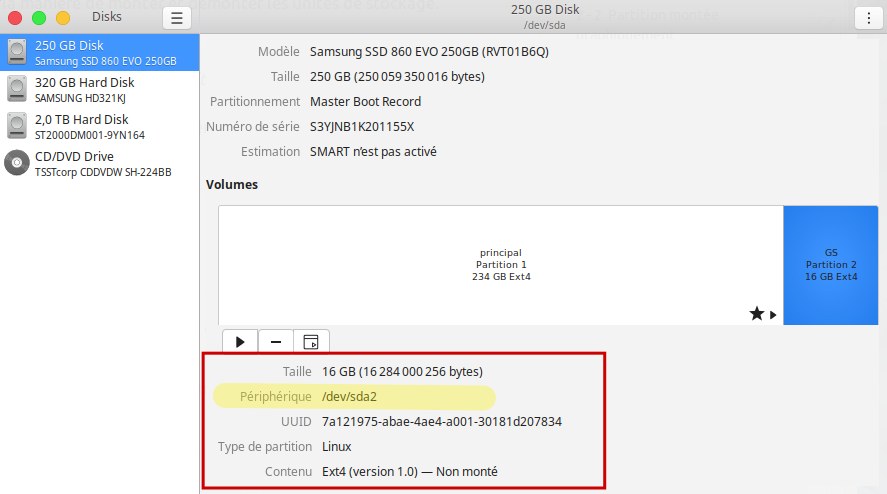887x494 pixels.
Task: Click the star icon in Partition 1
Action: click(757, 314)
